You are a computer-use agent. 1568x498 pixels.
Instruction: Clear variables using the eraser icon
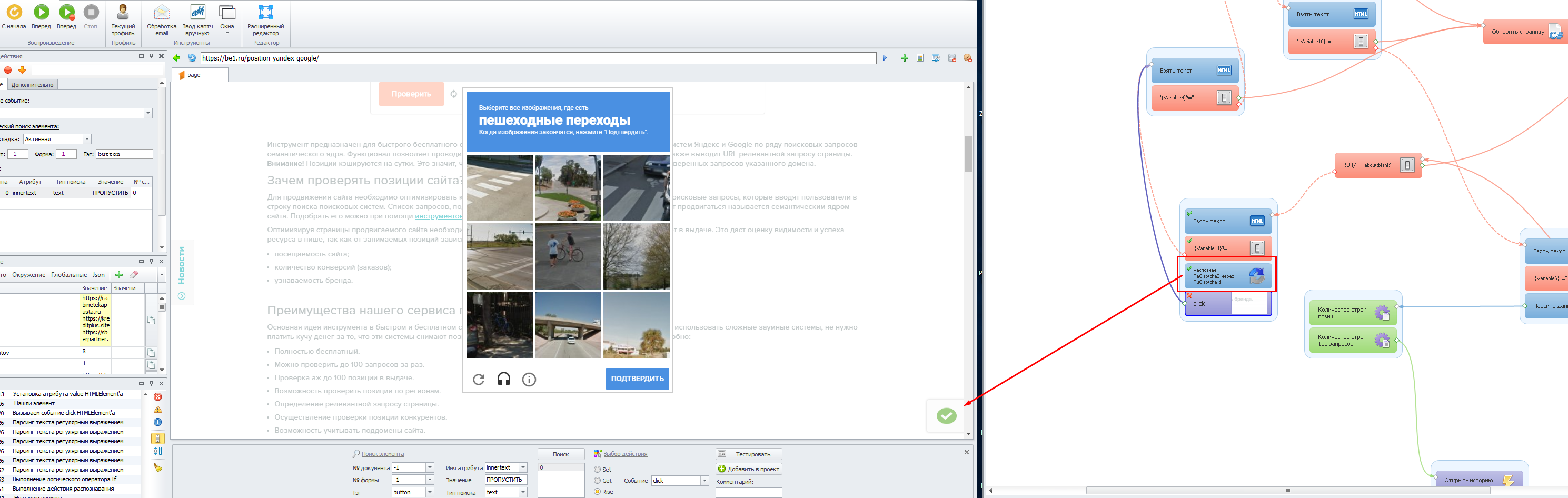pos(134,275)
